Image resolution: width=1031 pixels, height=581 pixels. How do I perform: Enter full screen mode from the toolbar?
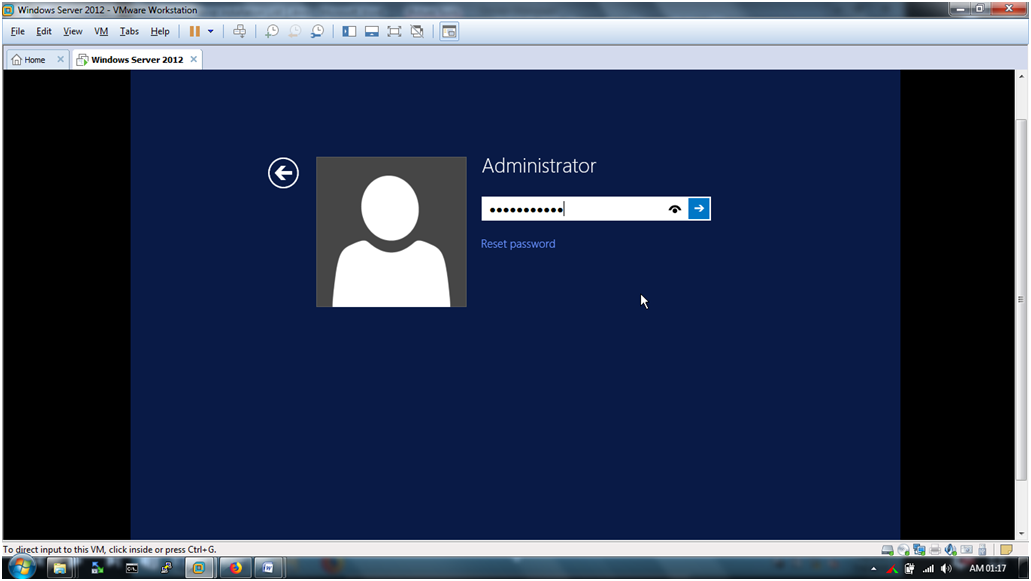[394, 32]
